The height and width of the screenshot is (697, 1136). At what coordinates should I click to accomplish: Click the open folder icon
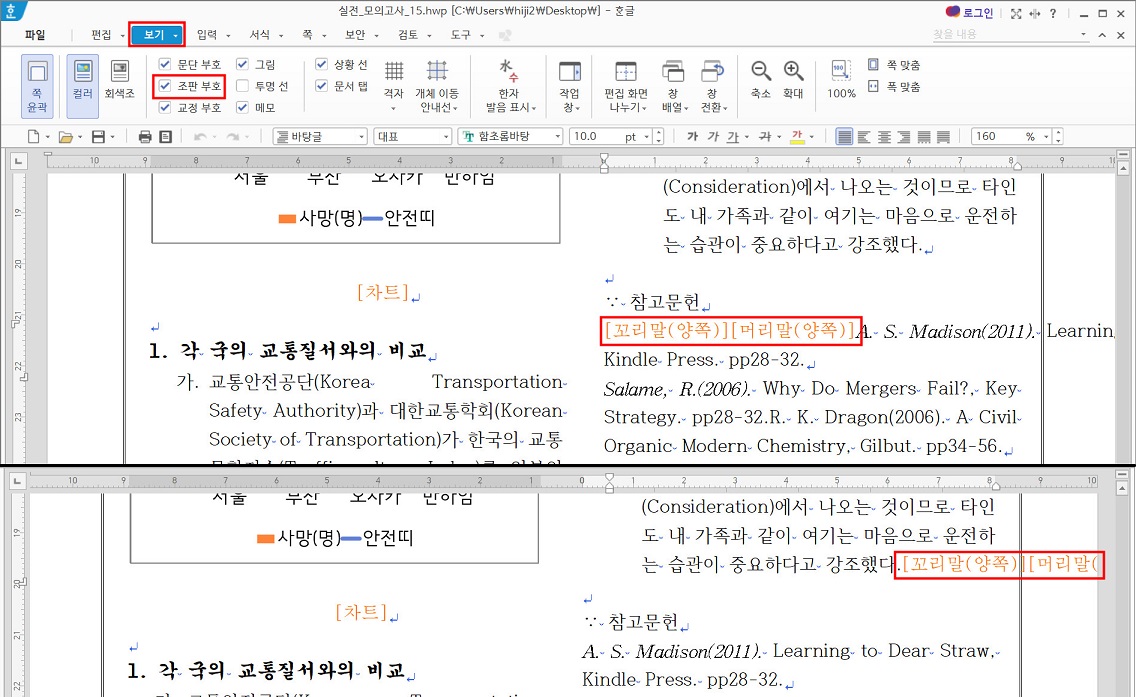[x=65, y=136]
